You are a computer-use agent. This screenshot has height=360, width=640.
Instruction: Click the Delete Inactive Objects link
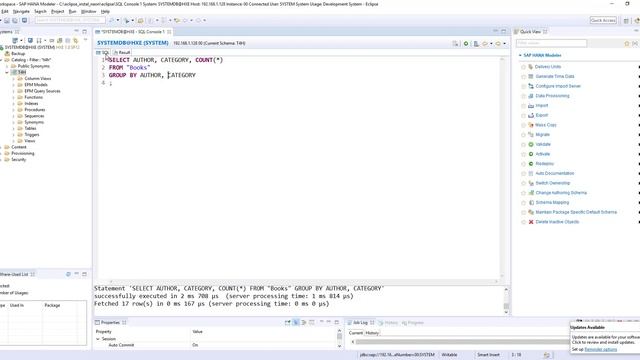point(557,222)
